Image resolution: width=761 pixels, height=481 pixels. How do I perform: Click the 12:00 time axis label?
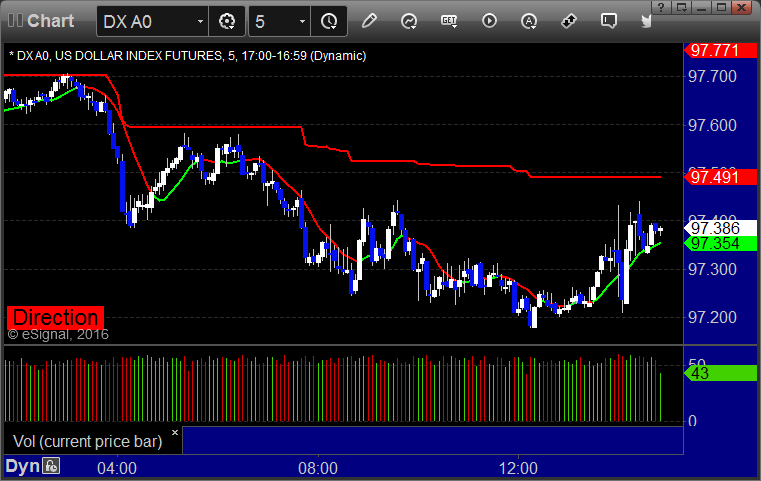pyautogui.click(x=518, y=468)
